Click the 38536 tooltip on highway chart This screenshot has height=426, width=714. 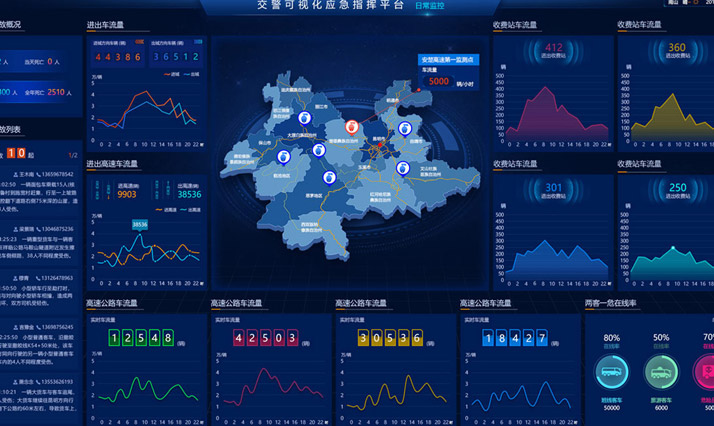(139, 225)
